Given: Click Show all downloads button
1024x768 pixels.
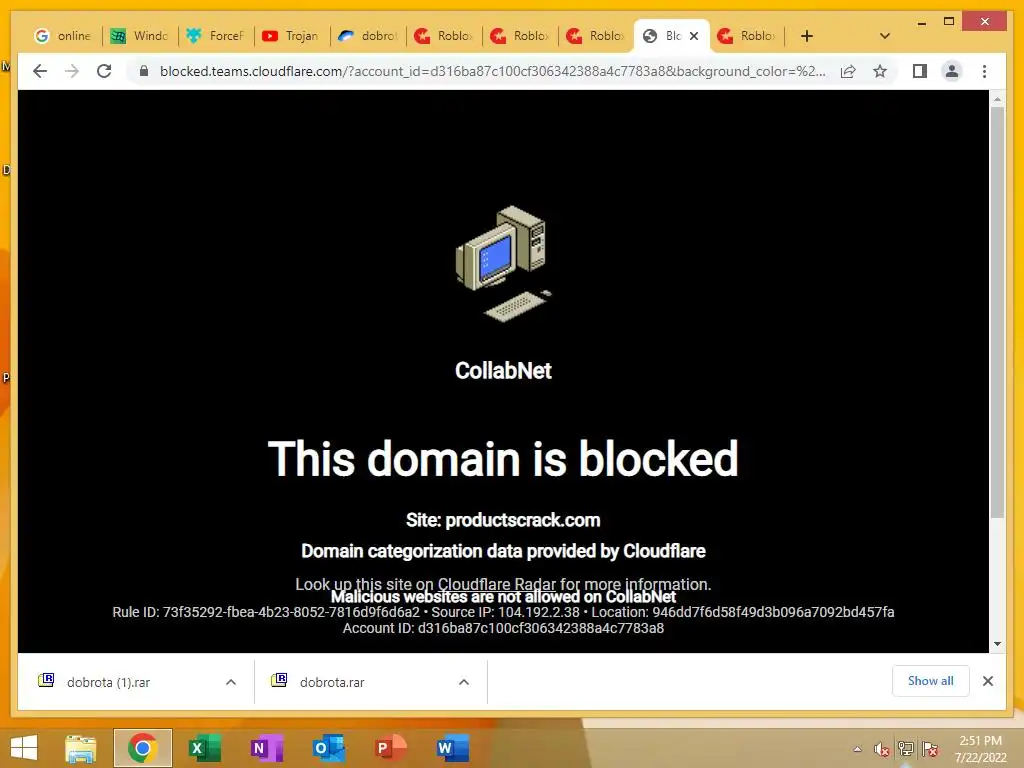Looking at the screenshot, I should coord(930,681).
